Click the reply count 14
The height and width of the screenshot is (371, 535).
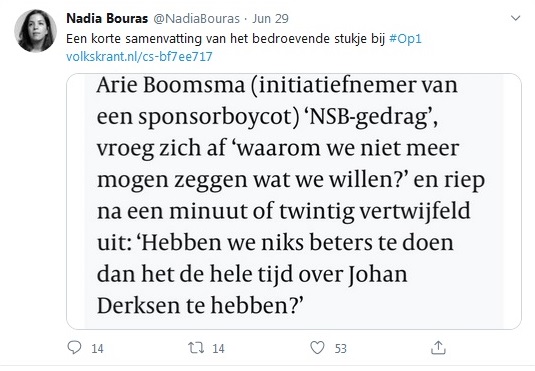97,348
